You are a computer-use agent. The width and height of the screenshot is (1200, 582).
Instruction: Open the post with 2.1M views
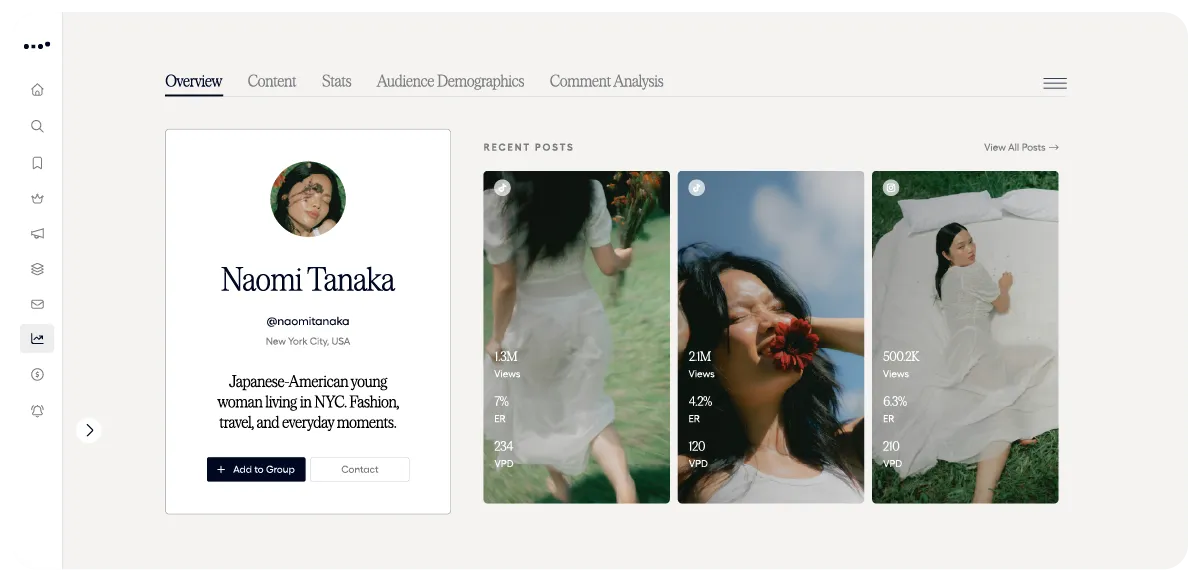coord(771,337)
